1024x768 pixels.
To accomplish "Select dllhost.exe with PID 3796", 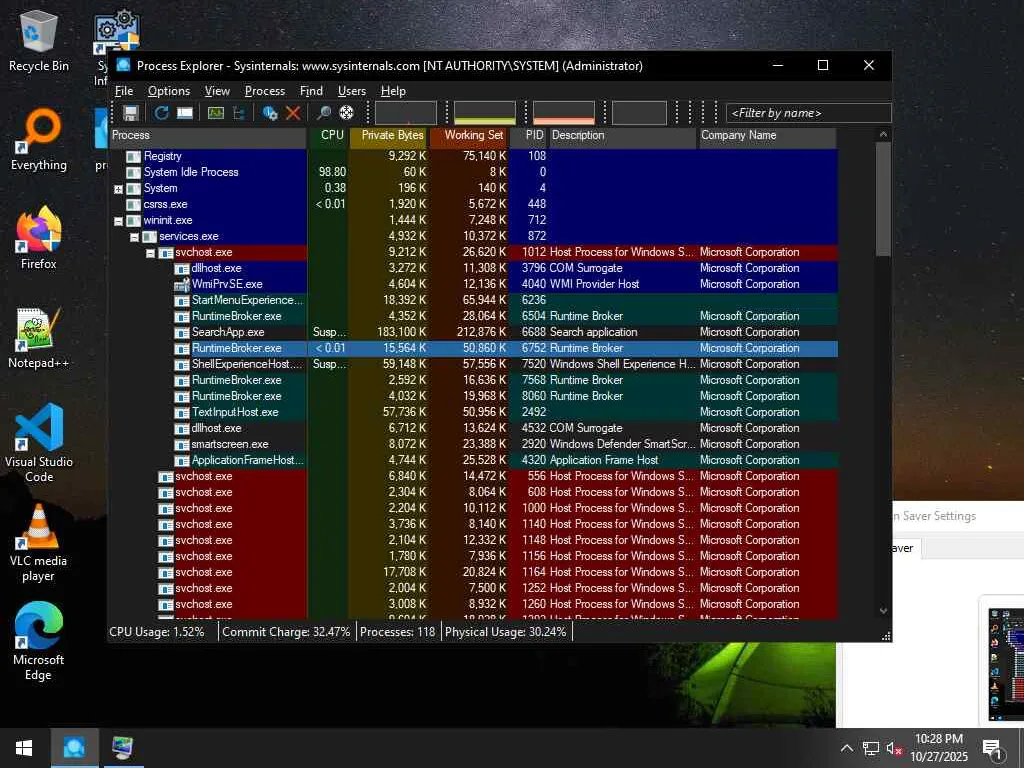I will tap(473, 268).
